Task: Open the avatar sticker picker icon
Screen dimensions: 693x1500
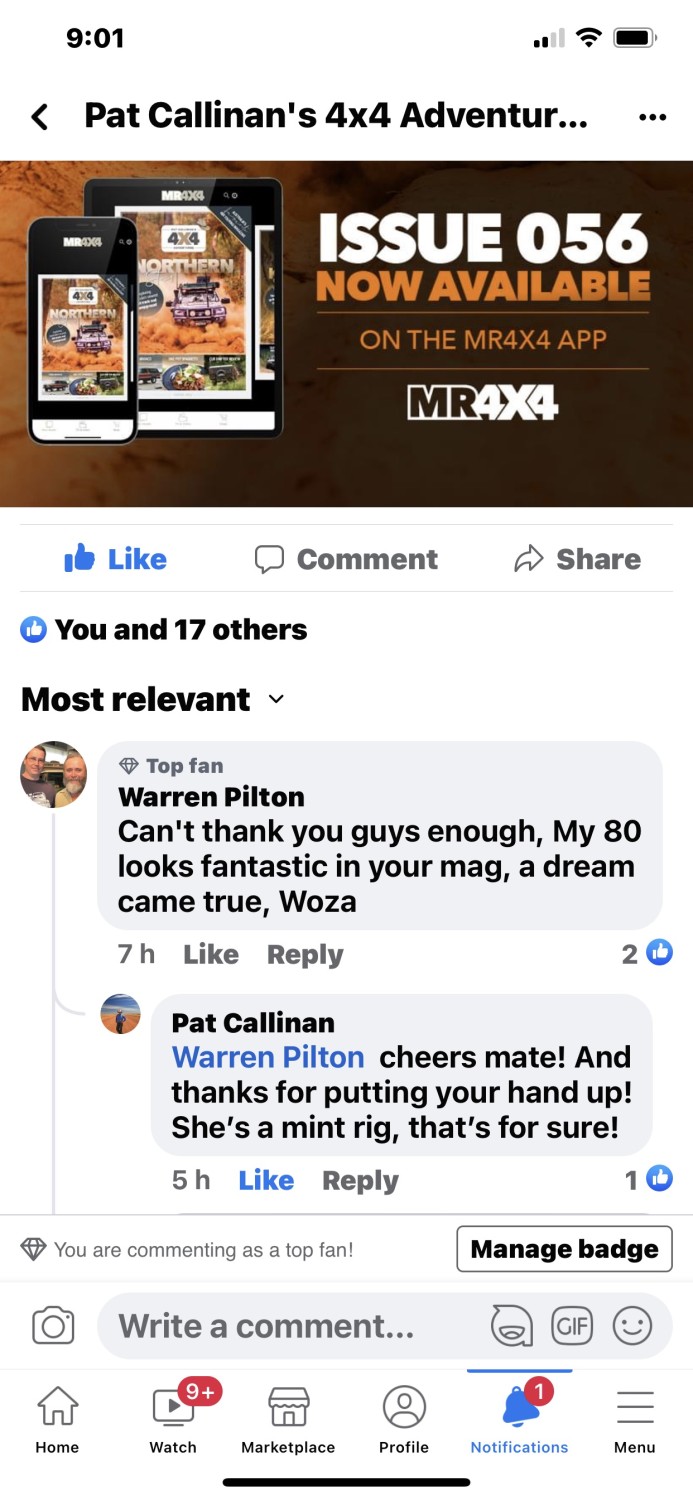Action: pos(512,1326)
